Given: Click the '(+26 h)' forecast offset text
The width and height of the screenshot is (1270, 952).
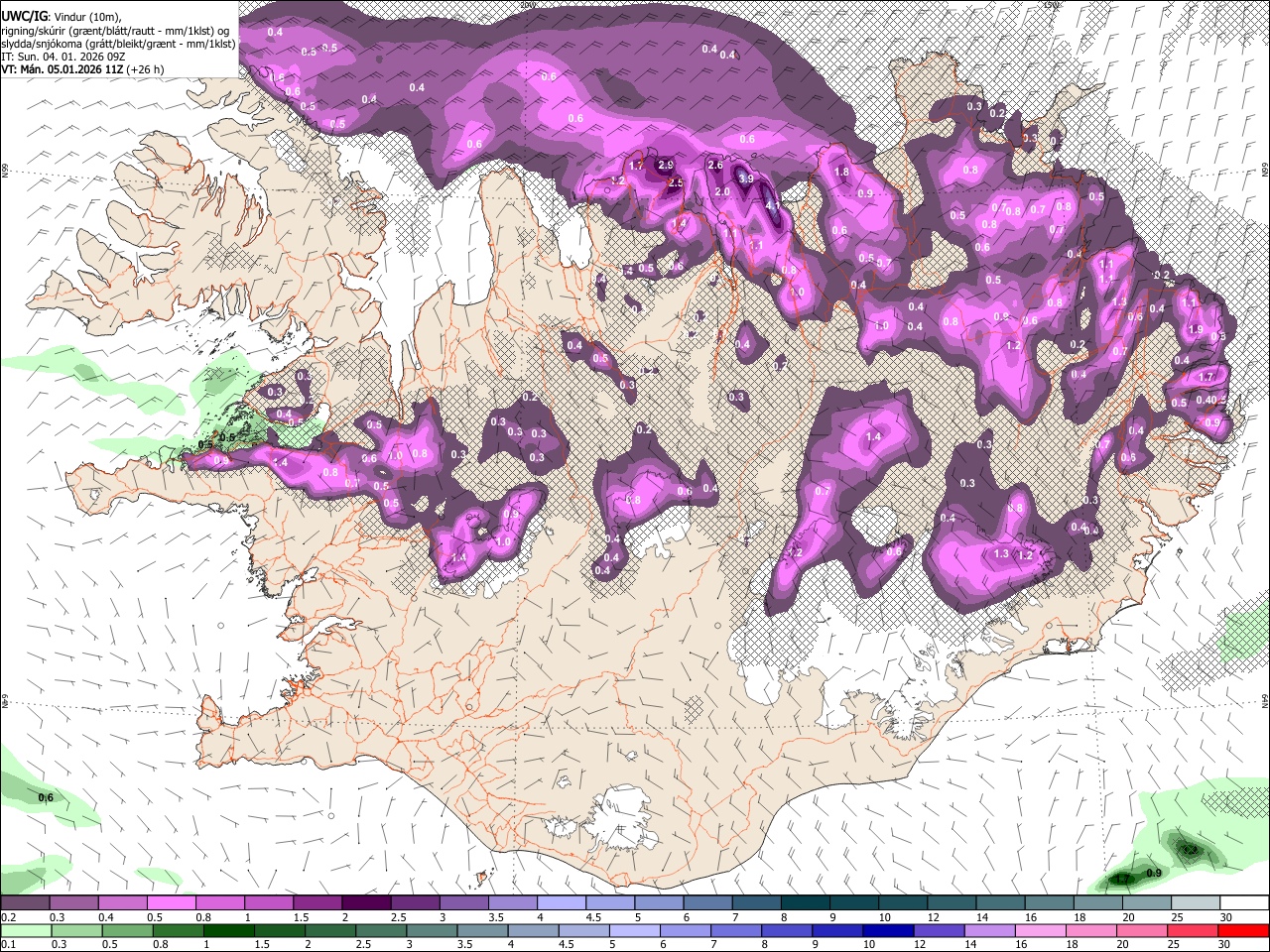Looking at the screenshot, I should [144, 69].
